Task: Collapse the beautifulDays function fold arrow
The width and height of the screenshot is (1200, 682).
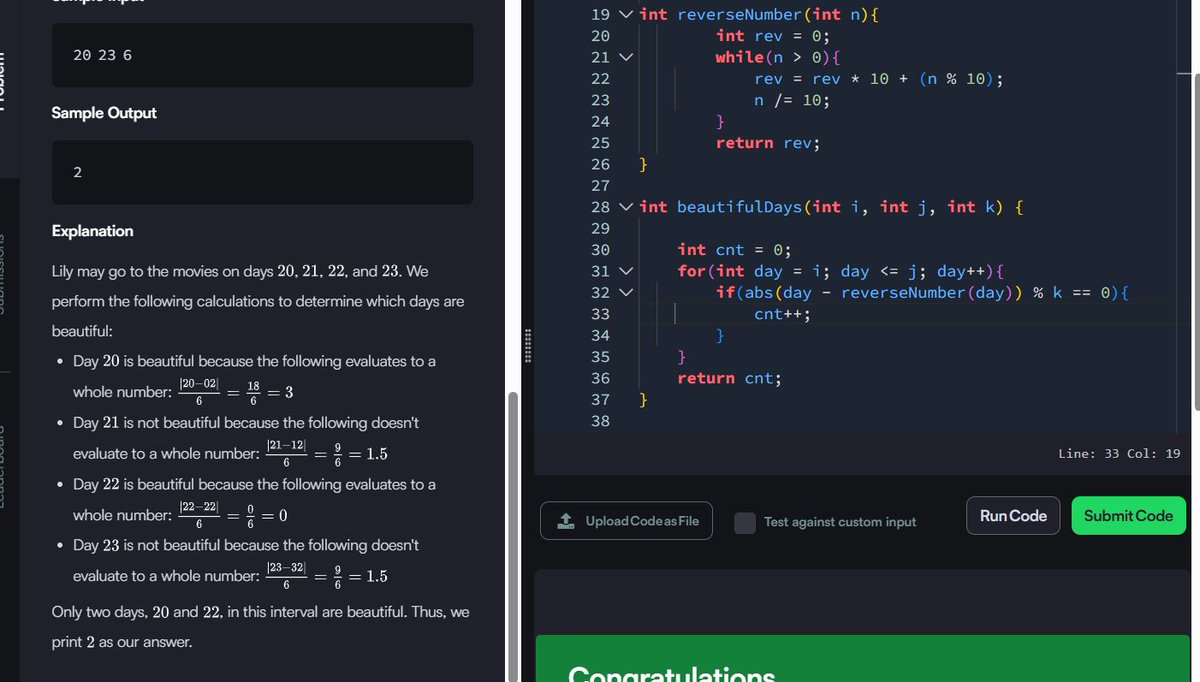Action: point(626,207)
